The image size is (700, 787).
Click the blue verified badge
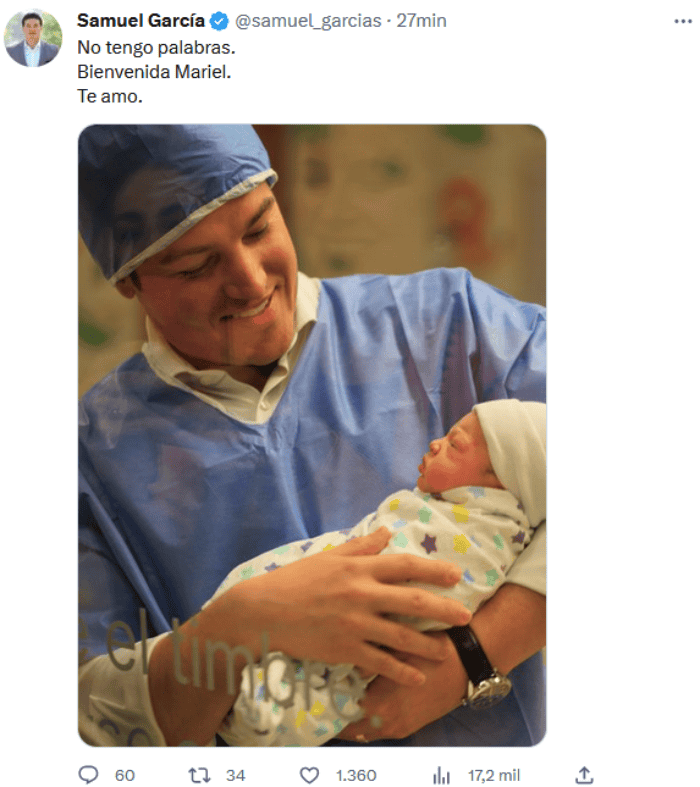(x=219, y=21)
